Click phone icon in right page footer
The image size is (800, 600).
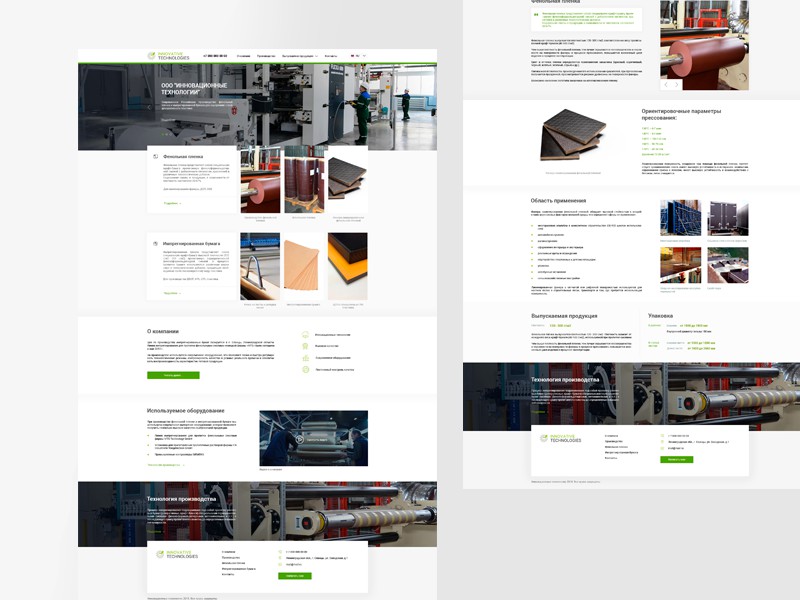point(663,436)
